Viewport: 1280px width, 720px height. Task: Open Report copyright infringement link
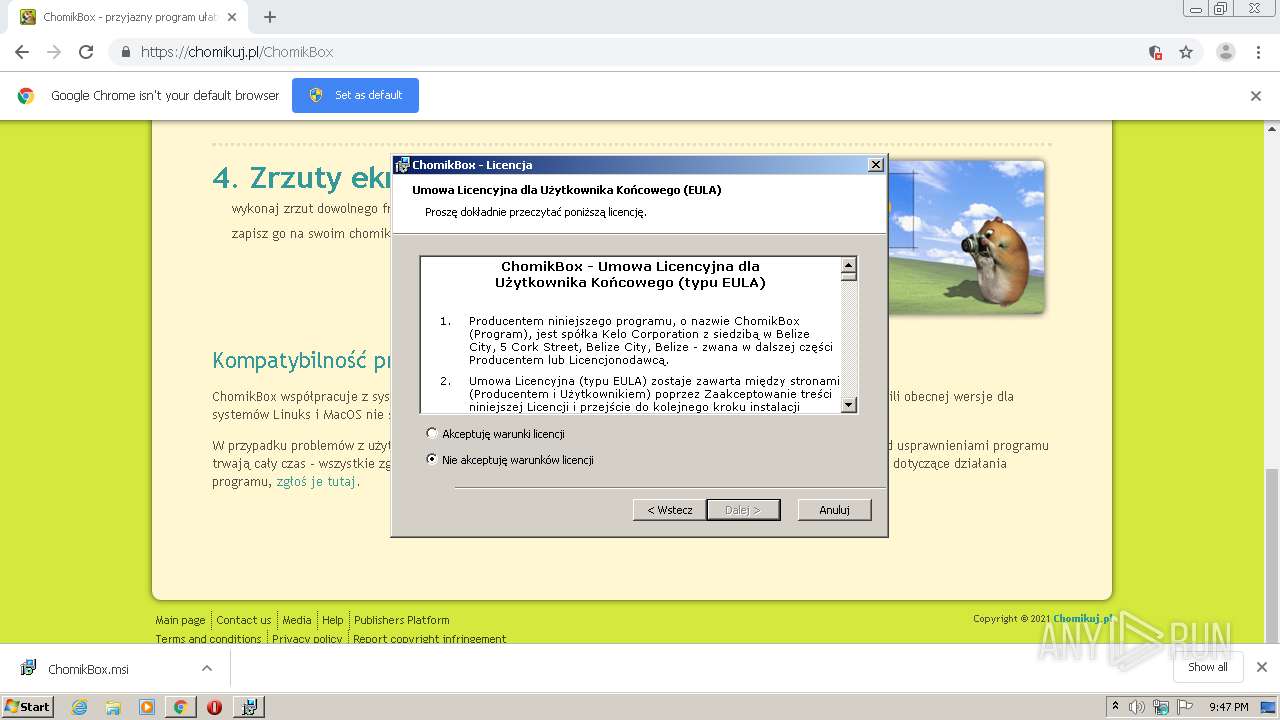tap(429, 638)
